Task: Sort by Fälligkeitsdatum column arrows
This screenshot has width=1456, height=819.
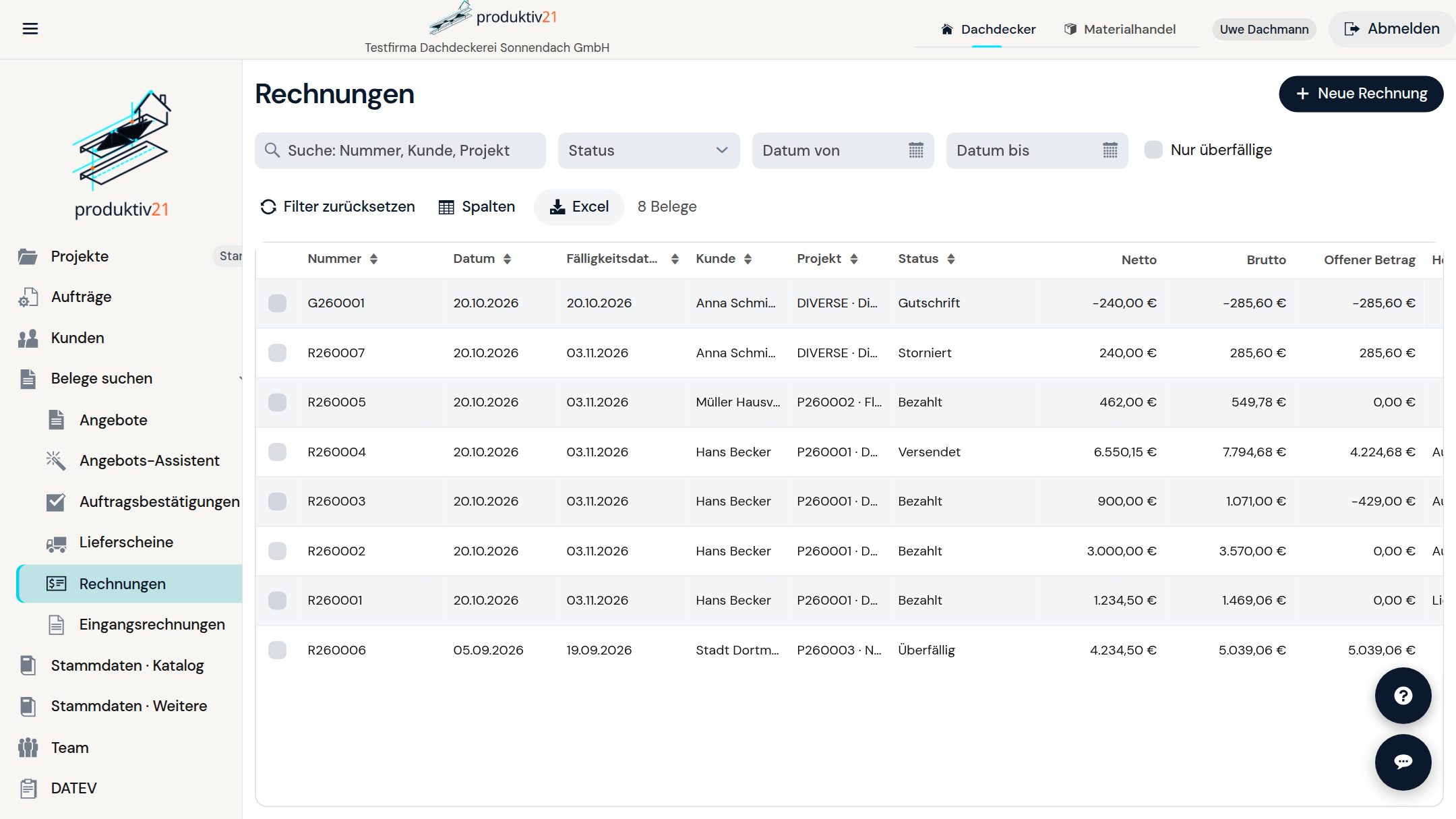Action: coord(675,259)
